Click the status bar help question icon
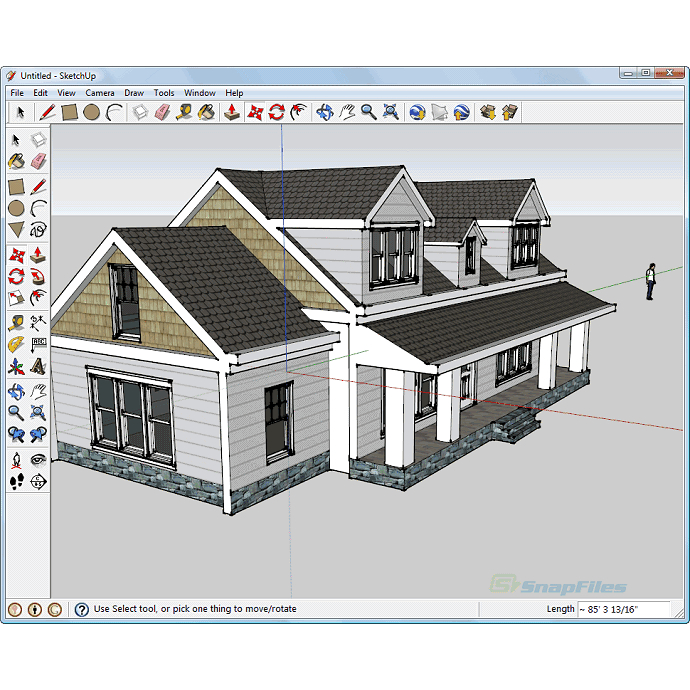This screenshot has width=690, height=690. point(81,609)
